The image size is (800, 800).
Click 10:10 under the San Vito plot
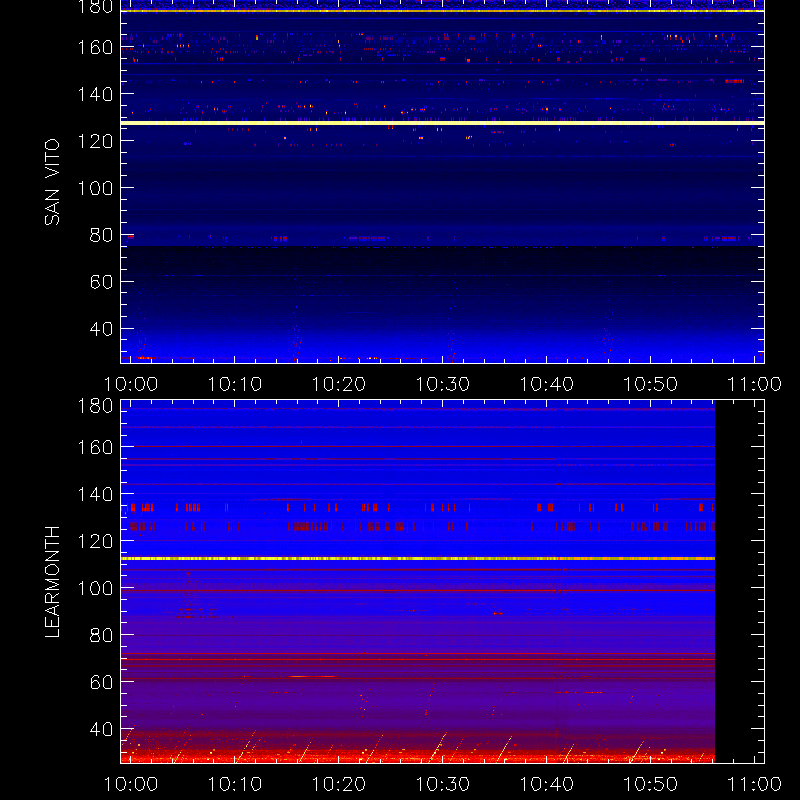click(x=235, y=384)
